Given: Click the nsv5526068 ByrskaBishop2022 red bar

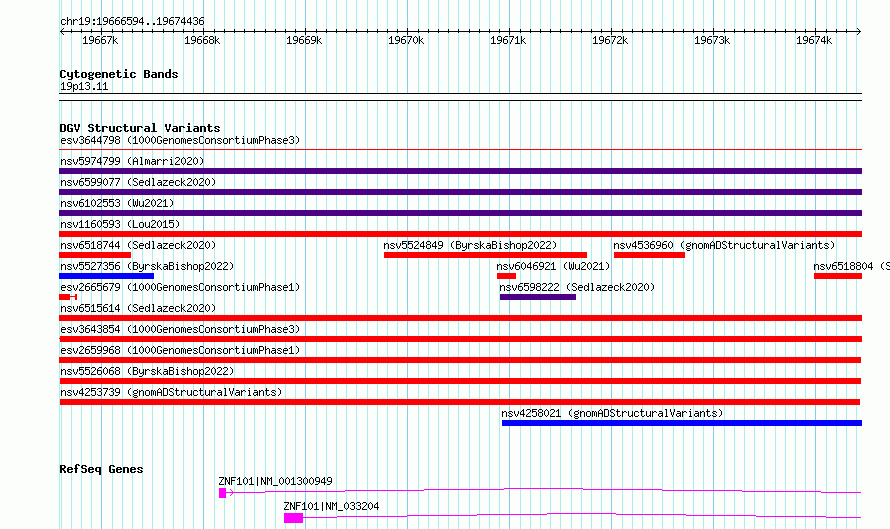Looking at the screenshot, I should coord(460,381).
